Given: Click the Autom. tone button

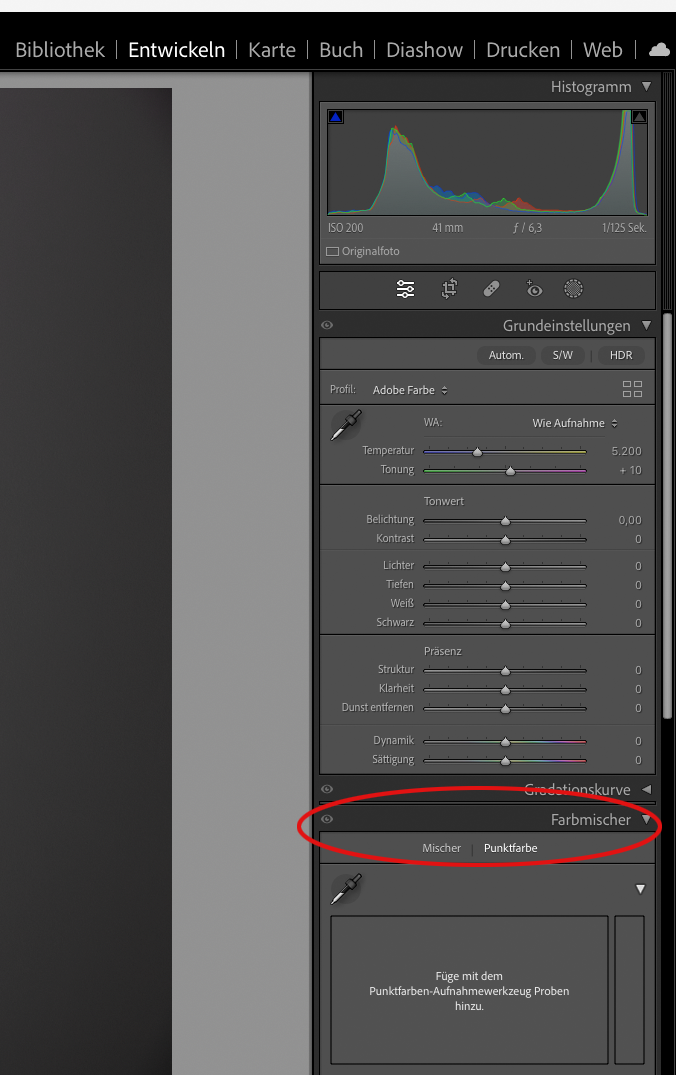Looking at the screenshot, I should click(506, 355).
